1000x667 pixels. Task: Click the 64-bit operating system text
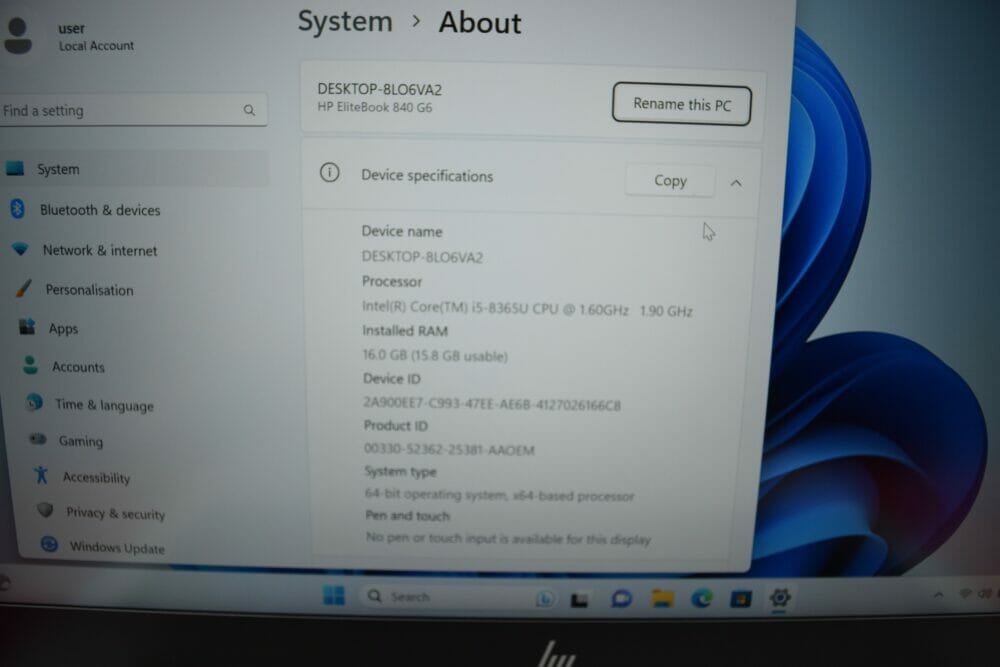499,495
